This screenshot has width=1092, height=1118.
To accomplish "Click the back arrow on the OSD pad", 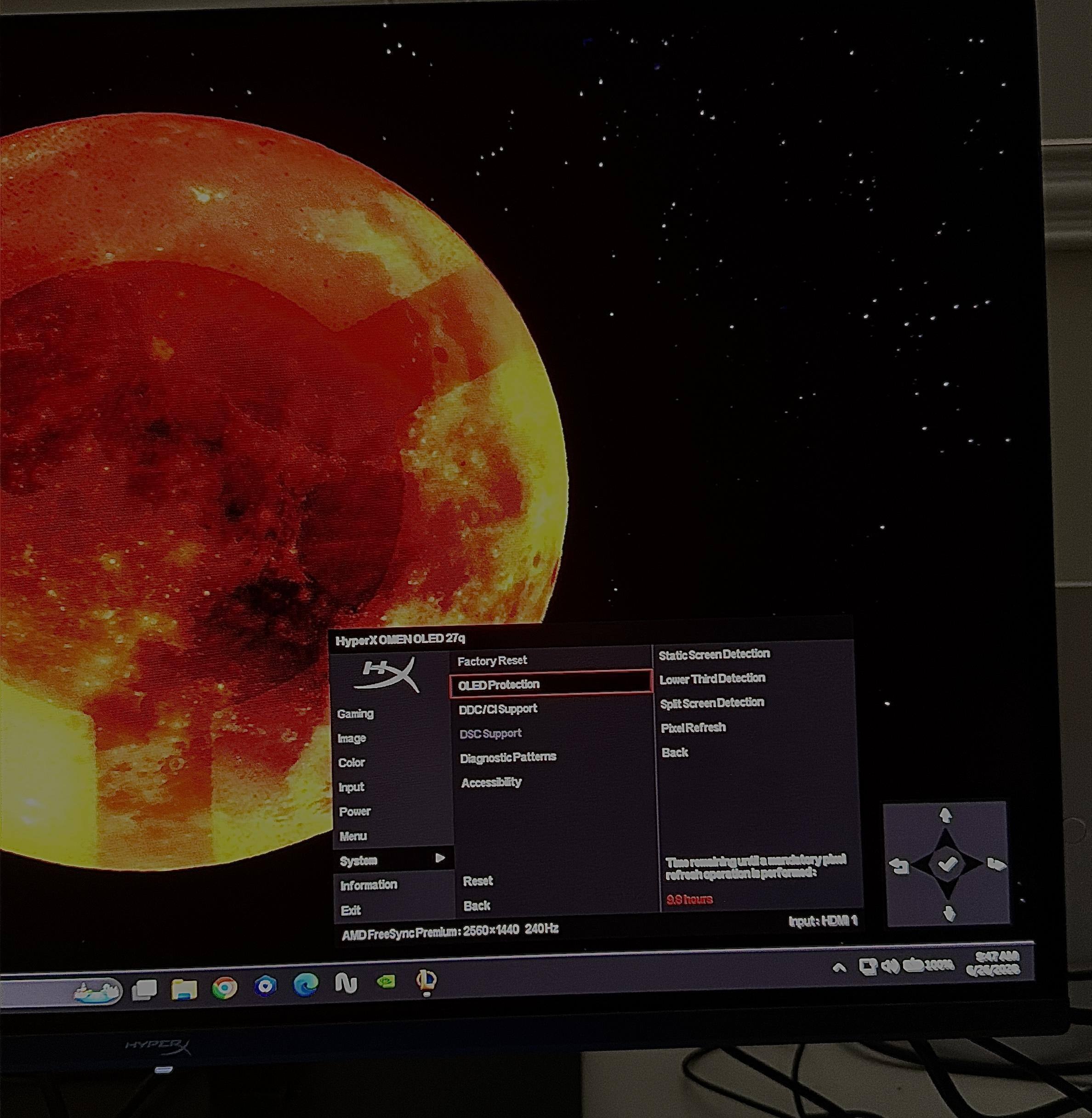I will pyautogui.click(x=899, y=866).
